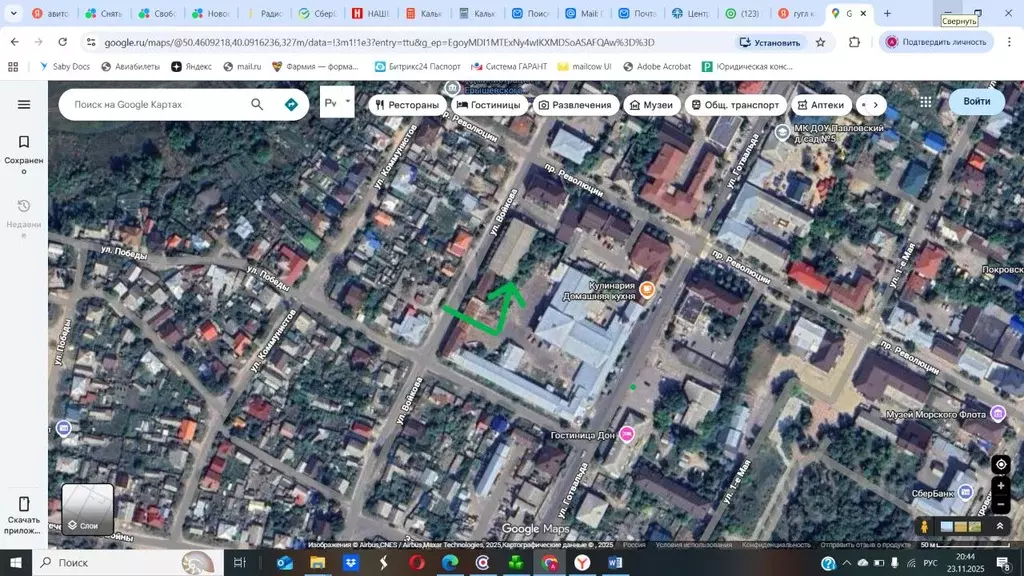Open the hamburger menu top left
Screen dimensions: 1024x576
pyautogui.click(x=24, y=103)
